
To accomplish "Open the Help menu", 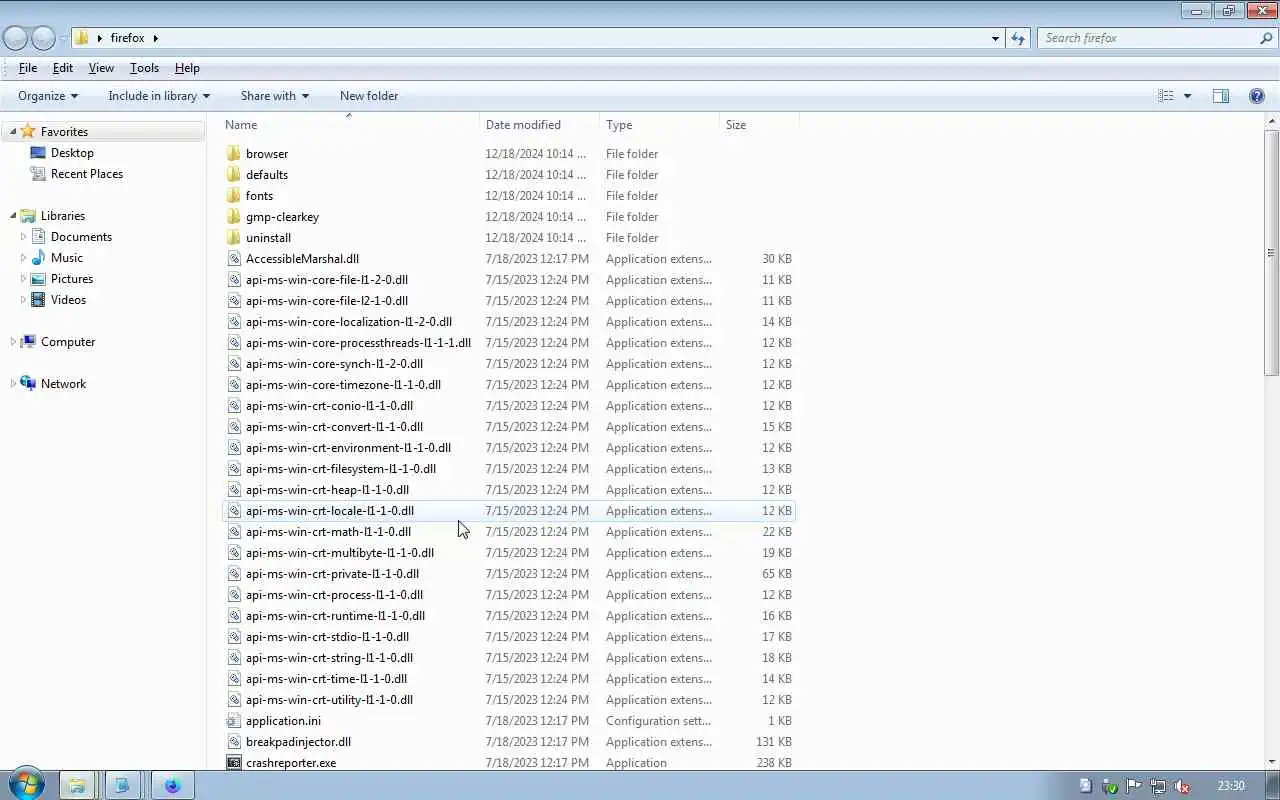I will [x=187, y=68].
